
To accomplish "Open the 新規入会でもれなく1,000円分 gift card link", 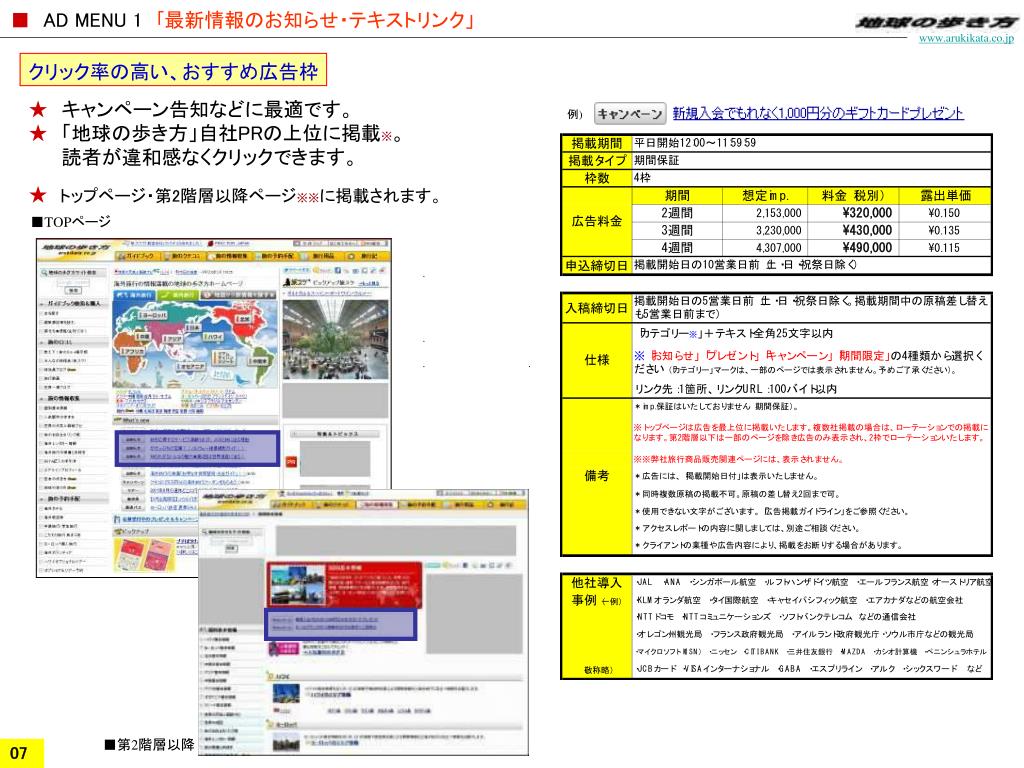I will coord(818,114).
